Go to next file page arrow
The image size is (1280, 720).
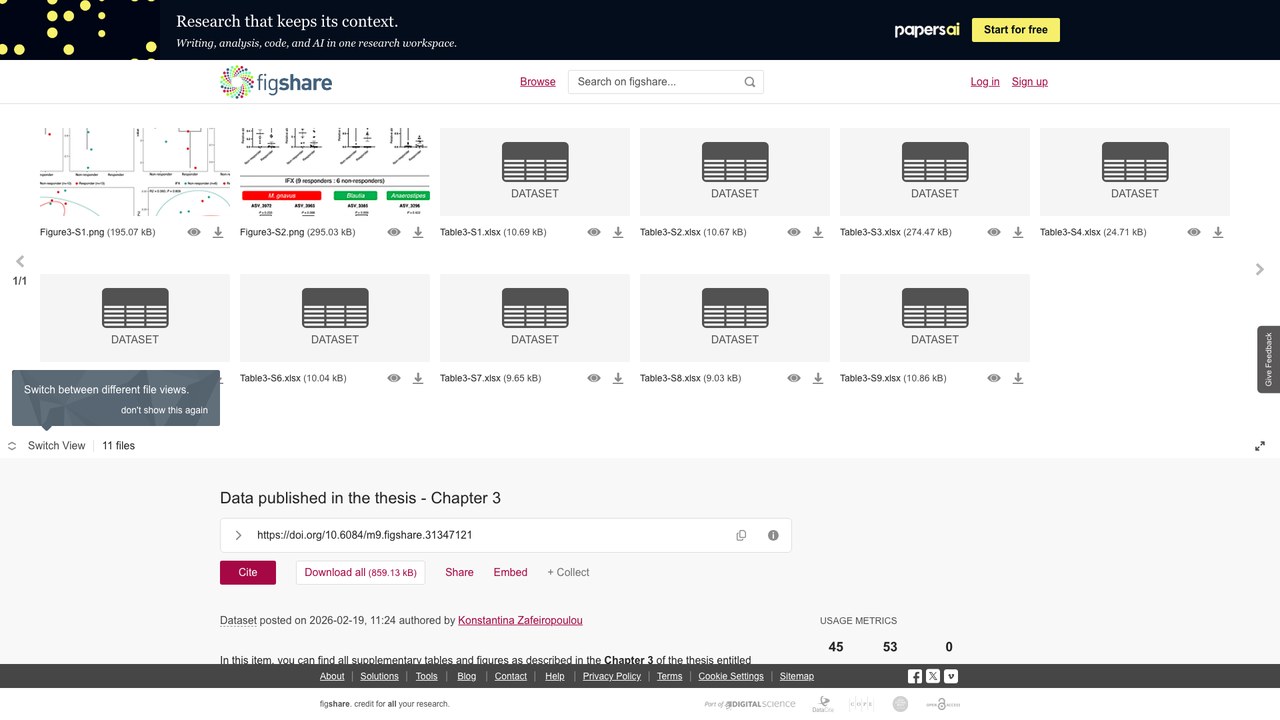point(1260,269)
